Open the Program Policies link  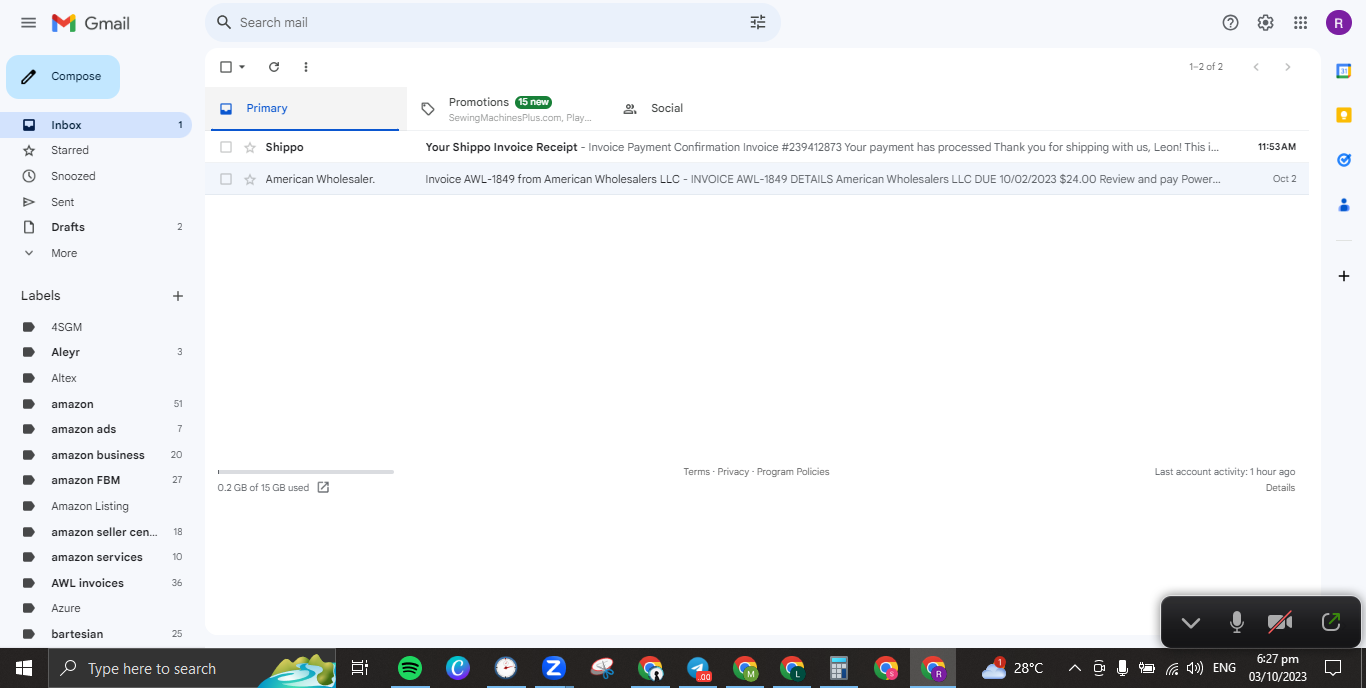pos(793,472)
